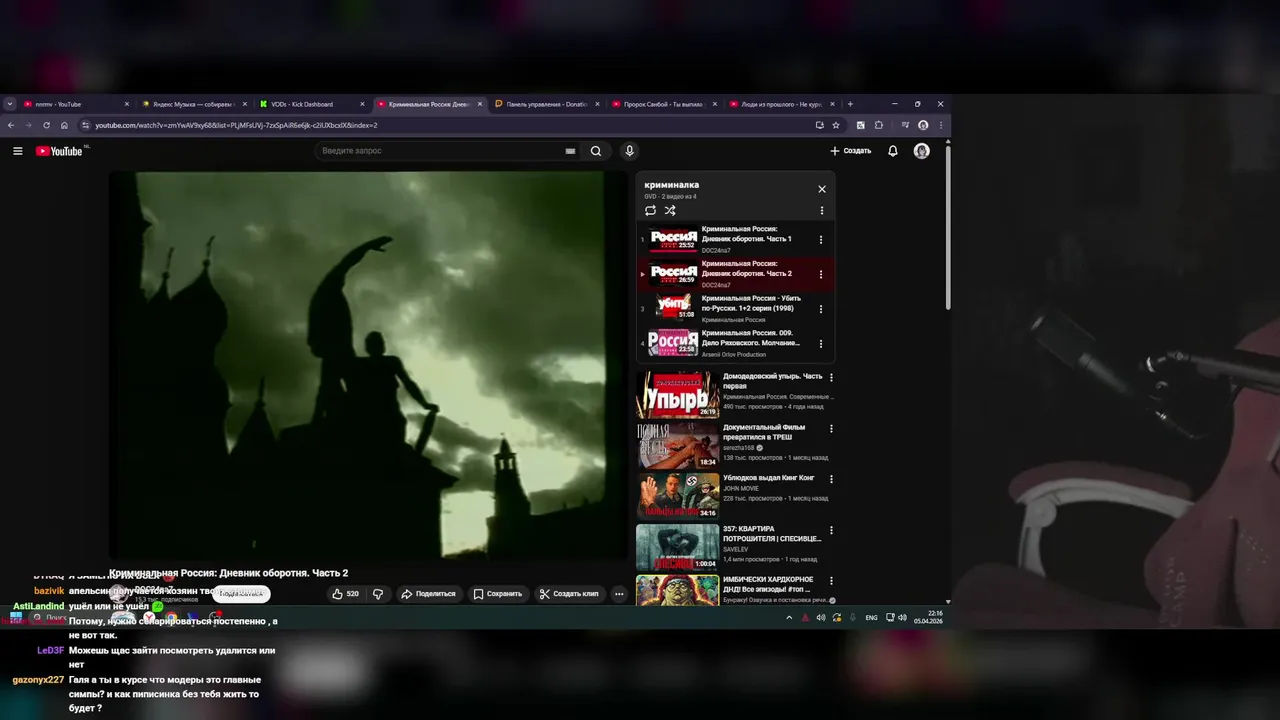Click the search magnifier button
This screenshot has width=1280, height=720.
click(x=596, y=151)
